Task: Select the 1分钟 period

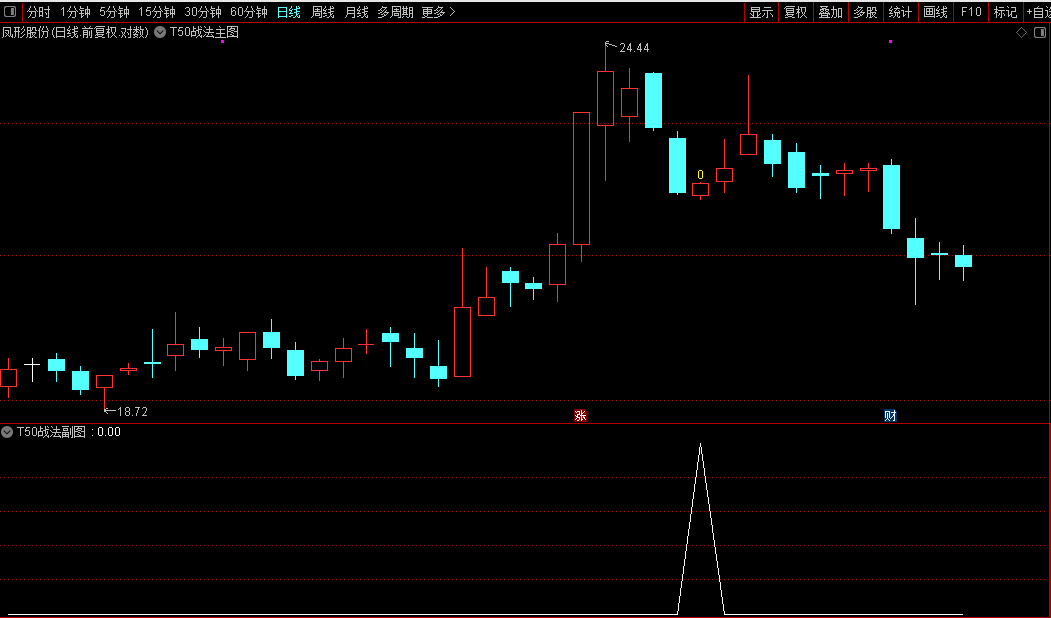Action: pos(75,12)
